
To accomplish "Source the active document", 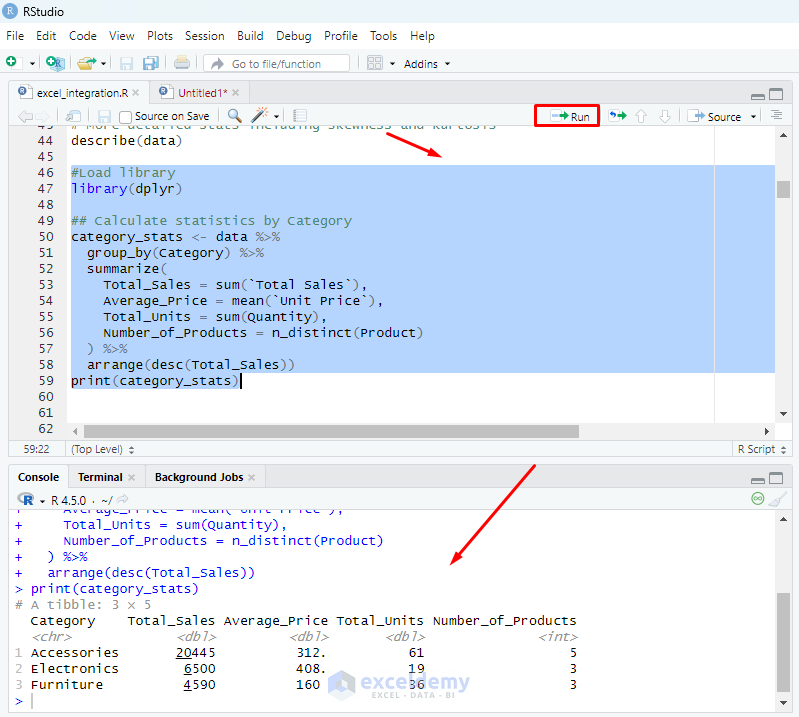I will point(714,116).
